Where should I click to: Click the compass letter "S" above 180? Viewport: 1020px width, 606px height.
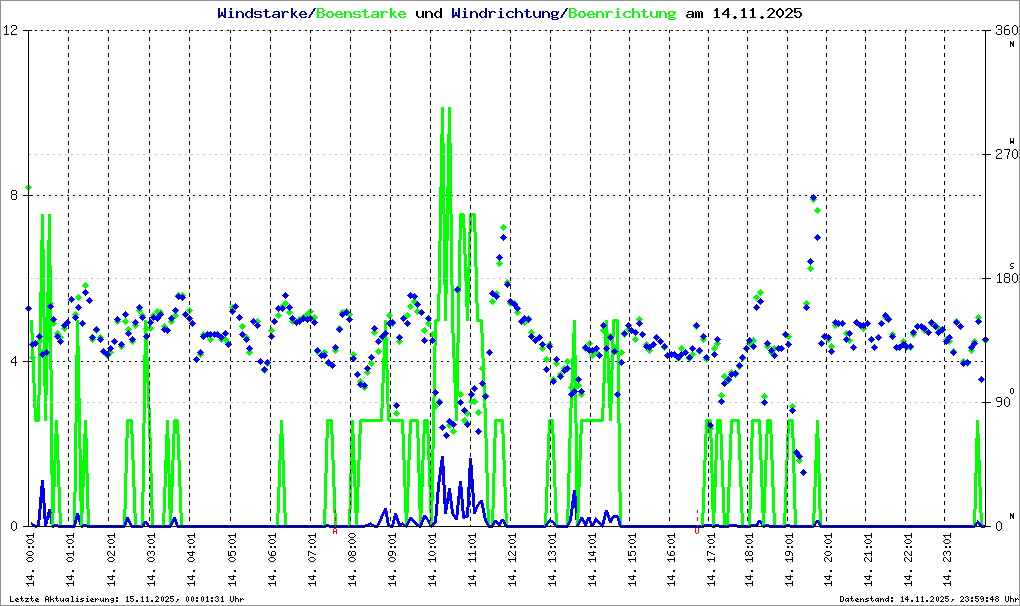[1012, 265]
